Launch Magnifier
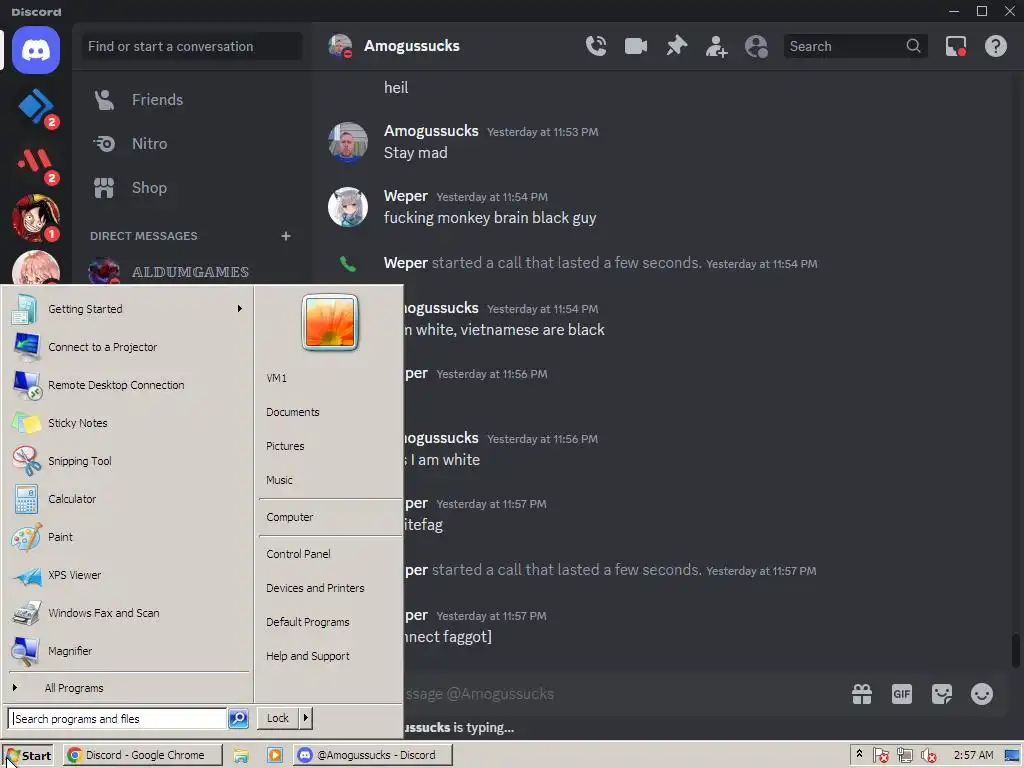Image resolution: width=1024 pixels, height=768 pixels. click(128, 650)
